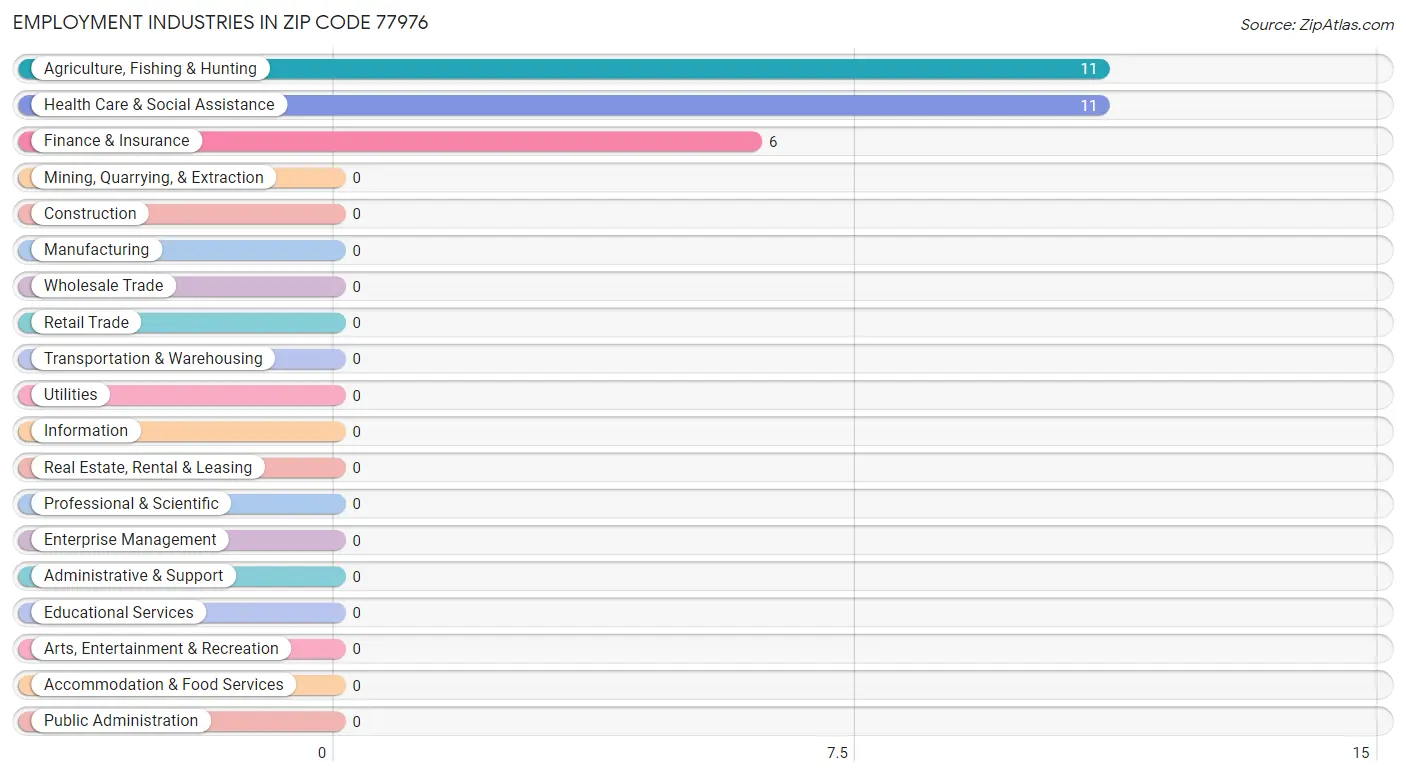Image resolution: width=1406 pixels, height=776 pixels.
Task: Select the Manufacturing label
Action: coord(96,250)
